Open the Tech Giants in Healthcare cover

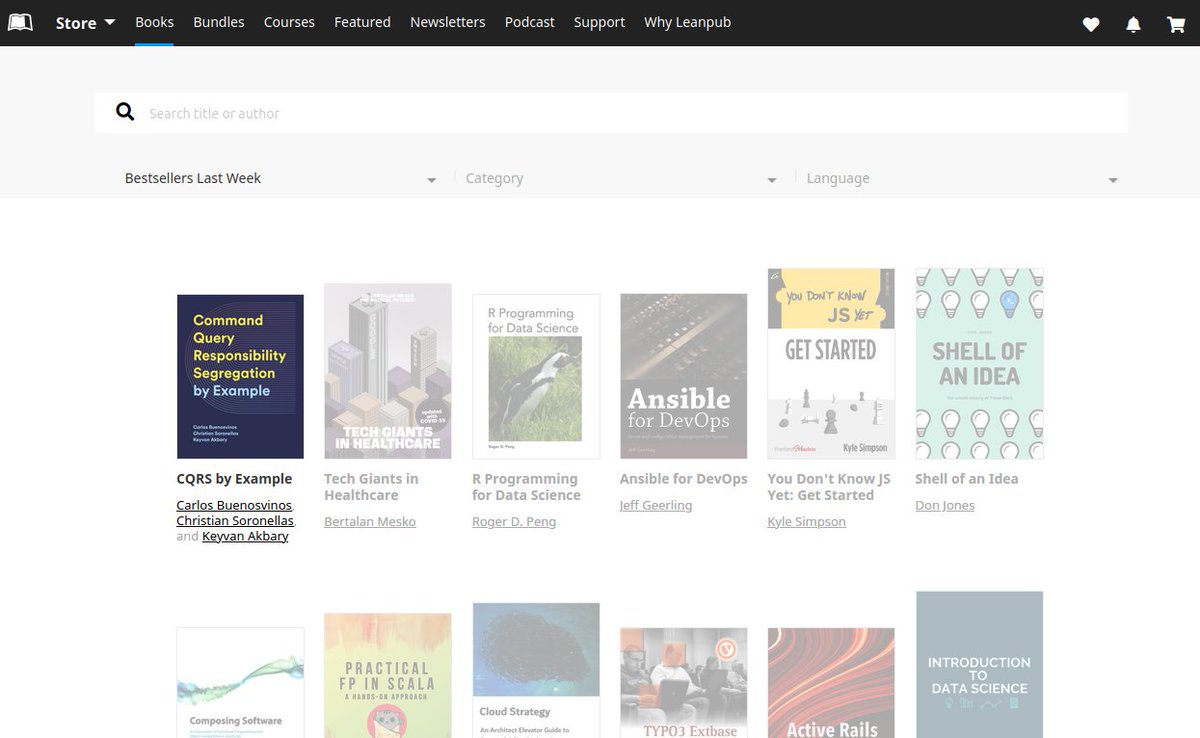click(x=388, y=371)
